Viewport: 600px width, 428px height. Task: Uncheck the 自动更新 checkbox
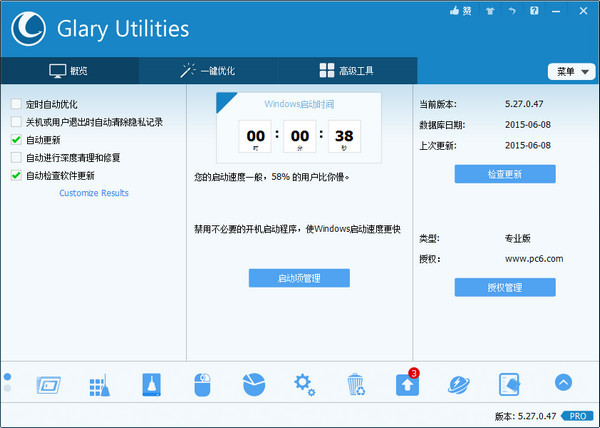[x=16, y=140]
